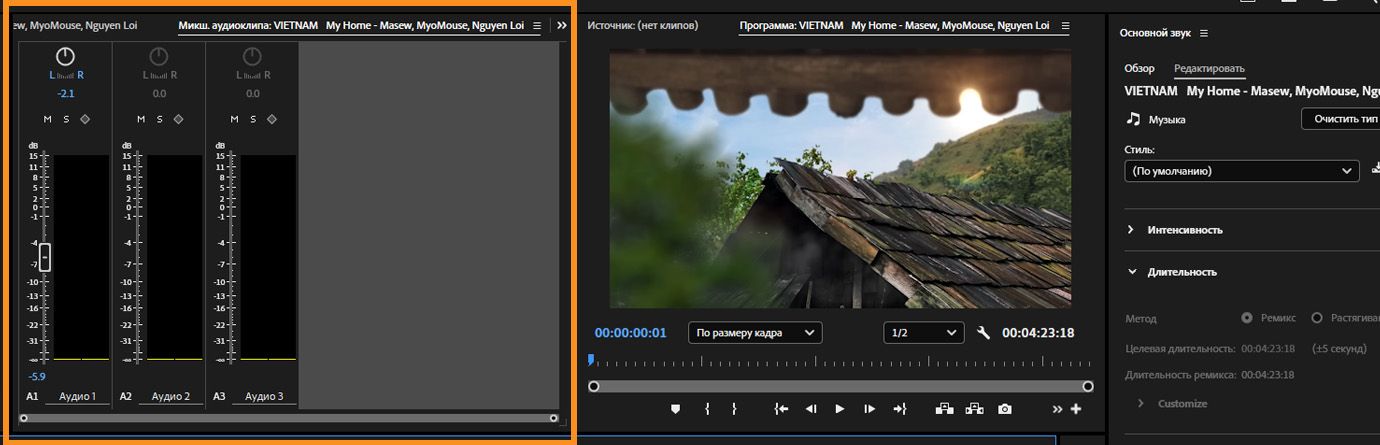Open the Essential Sound panel menu icon

click(1204, 33)
